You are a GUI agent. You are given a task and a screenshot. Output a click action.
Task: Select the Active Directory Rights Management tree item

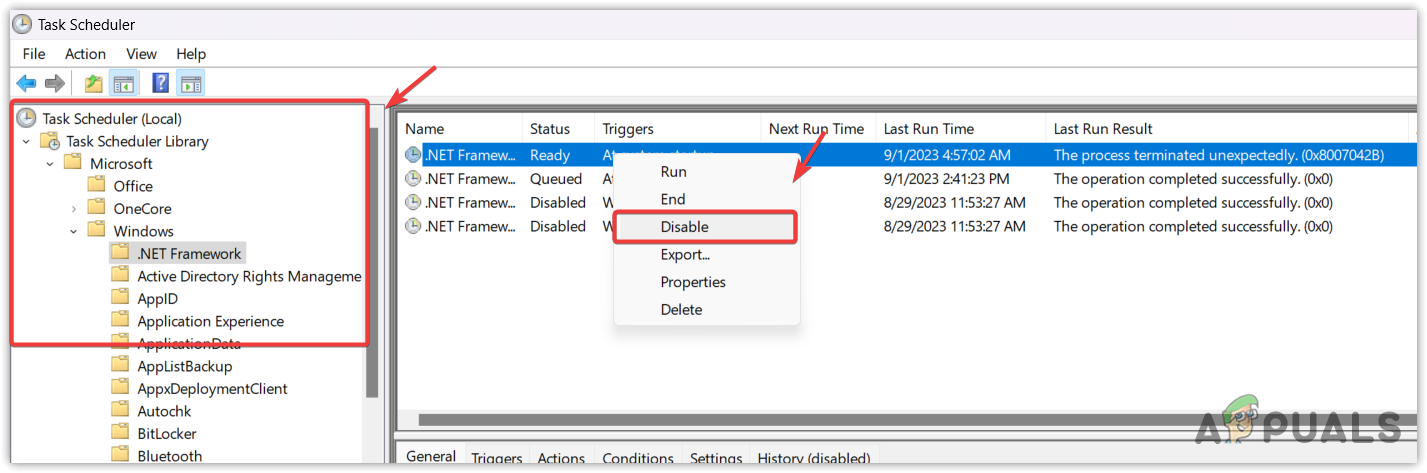[249, 276]
